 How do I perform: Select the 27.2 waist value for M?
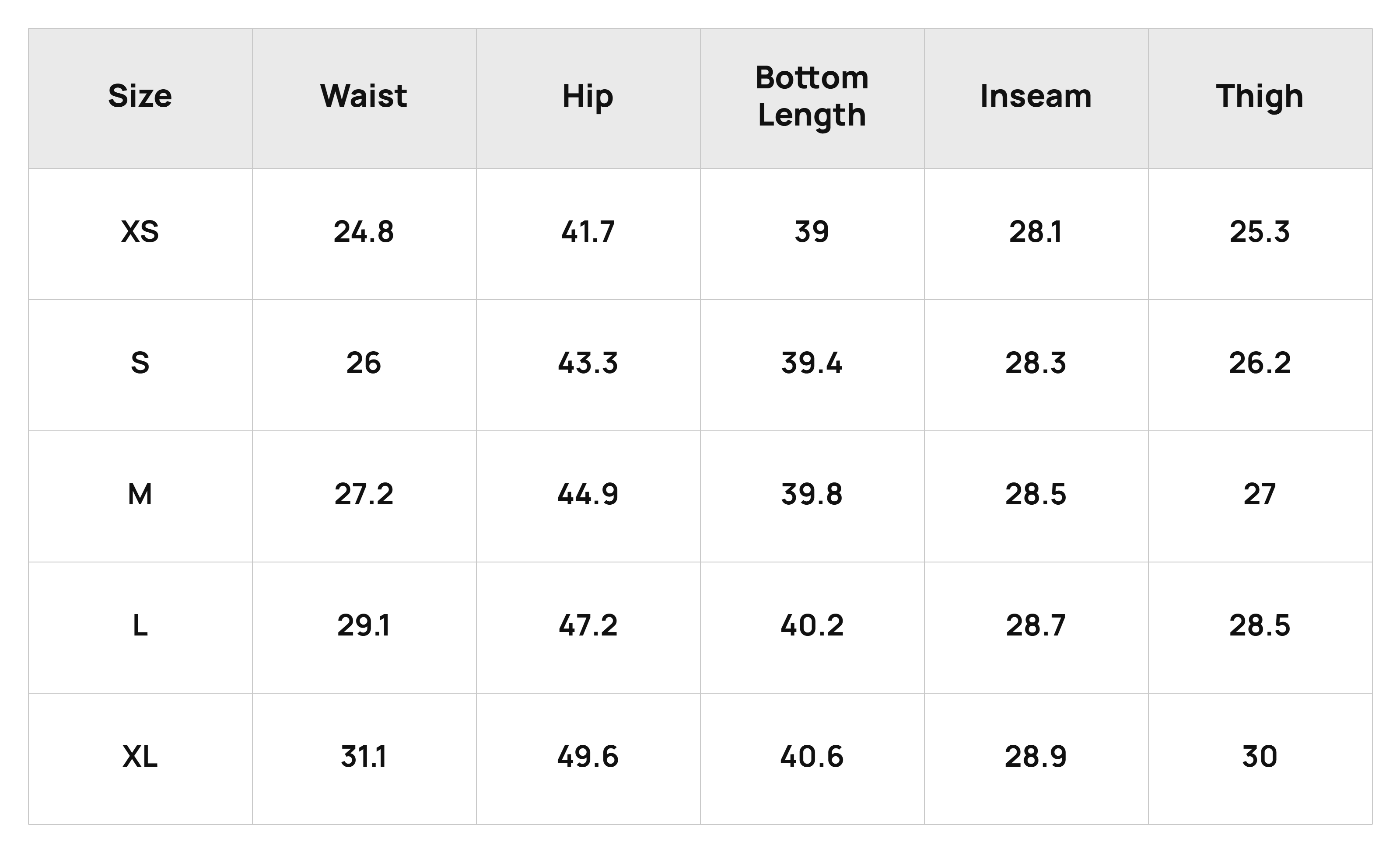364,496
